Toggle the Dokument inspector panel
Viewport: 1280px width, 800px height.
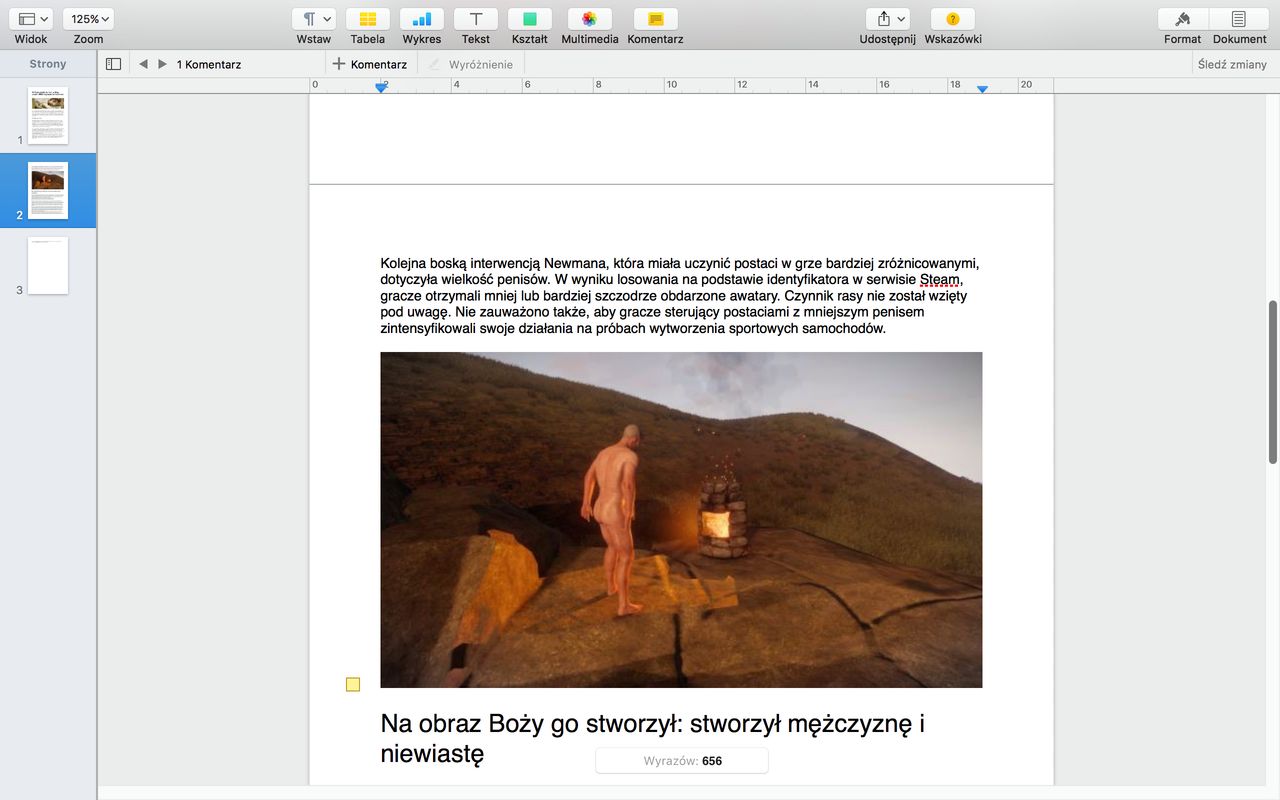(1239, 19)
